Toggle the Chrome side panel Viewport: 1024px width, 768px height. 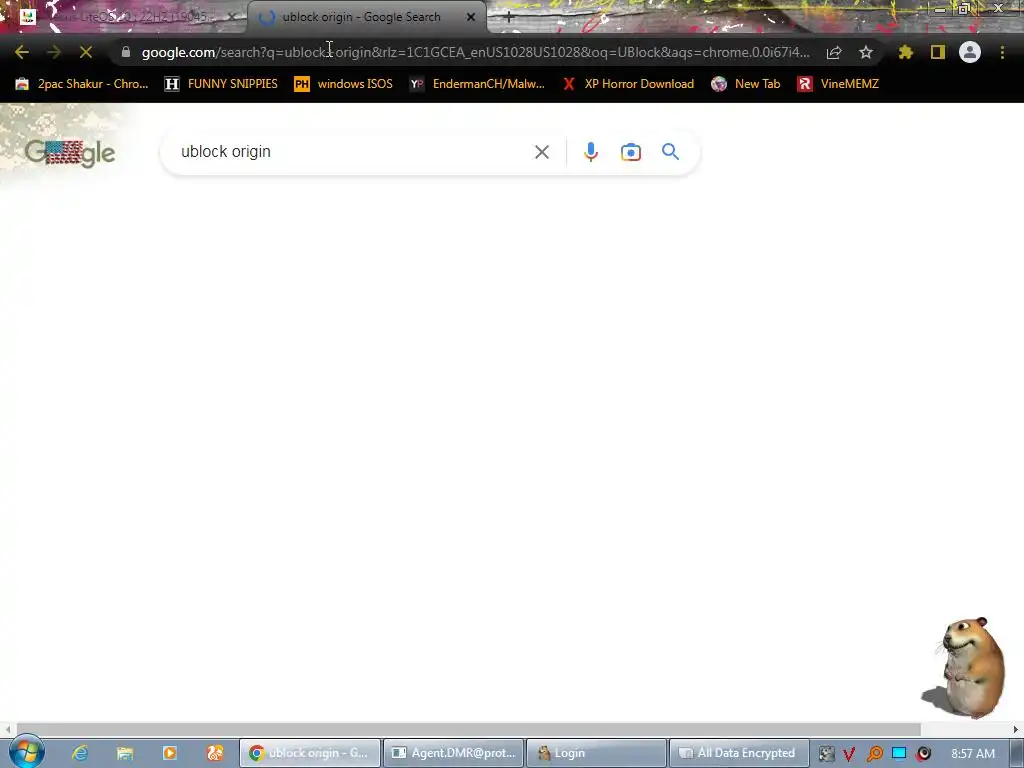point(938,52)
